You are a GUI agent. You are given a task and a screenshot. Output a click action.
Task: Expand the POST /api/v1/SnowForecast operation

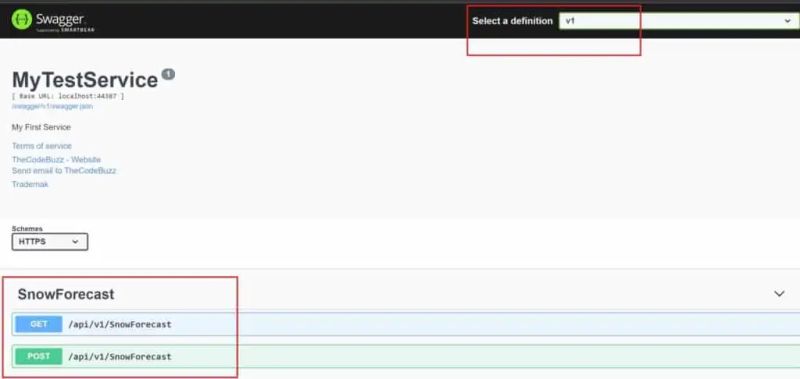(406, 357)
